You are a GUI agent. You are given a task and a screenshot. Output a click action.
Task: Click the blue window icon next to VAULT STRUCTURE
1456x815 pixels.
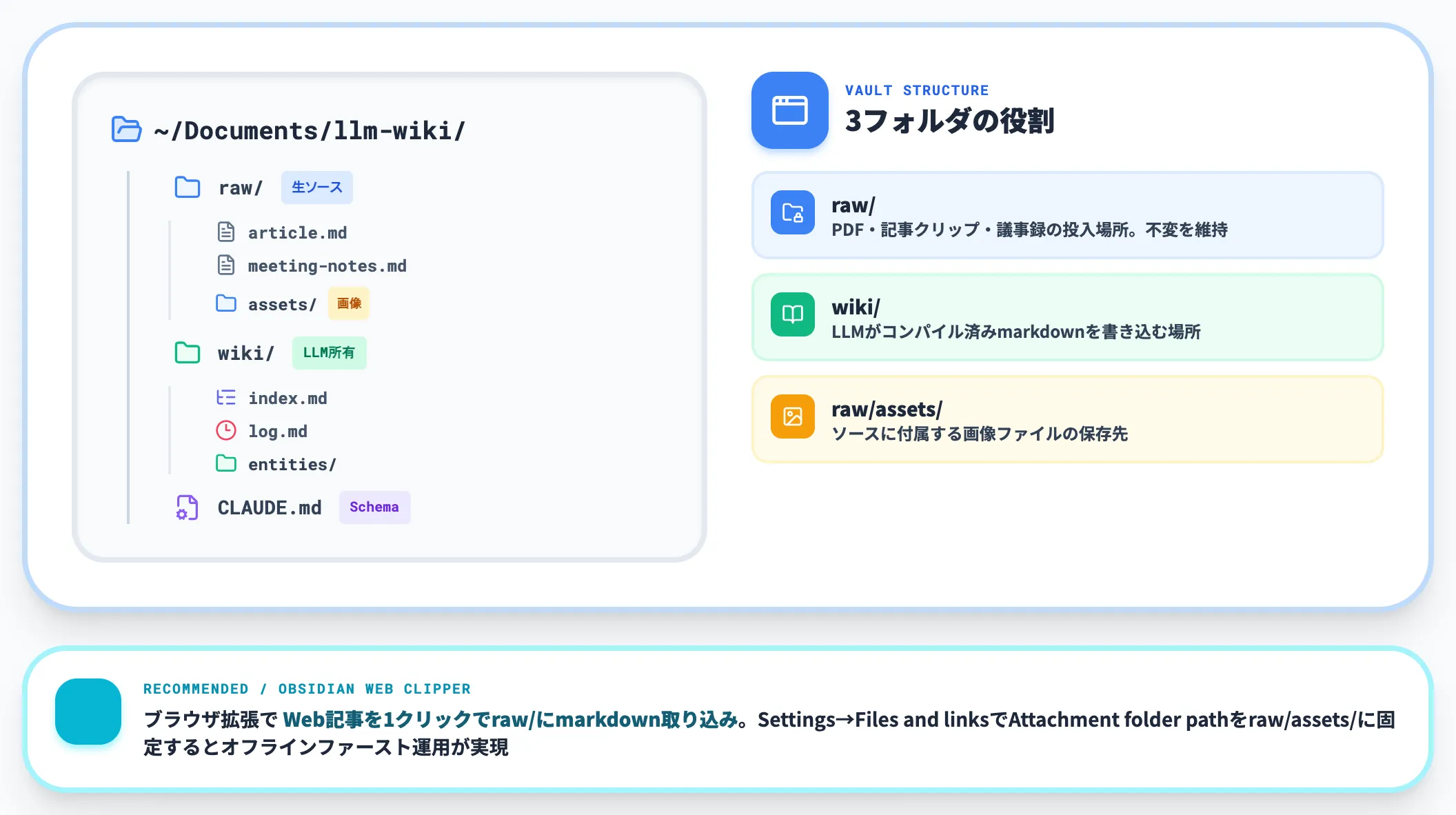point(790,110)
